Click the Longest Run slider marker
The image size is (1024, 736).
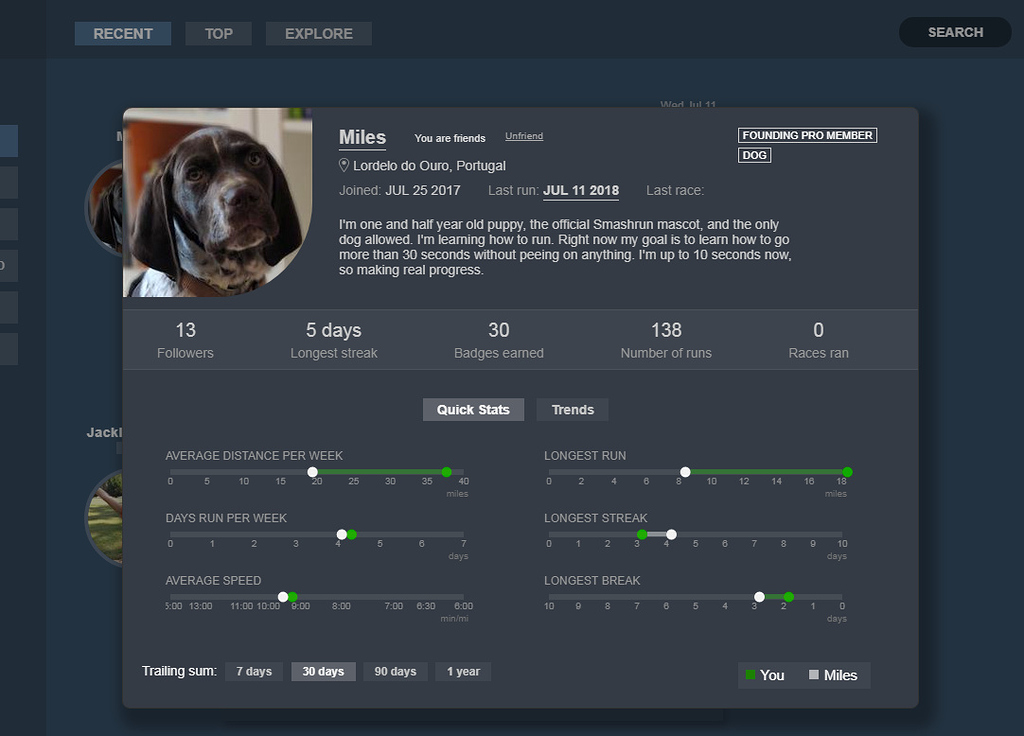coord(685,471)
